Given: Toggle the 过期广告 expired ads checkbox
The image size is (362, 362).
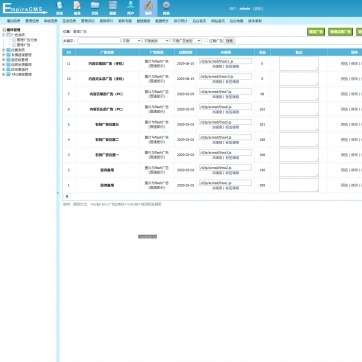Looking at the screenshot, I should [206, 40].
